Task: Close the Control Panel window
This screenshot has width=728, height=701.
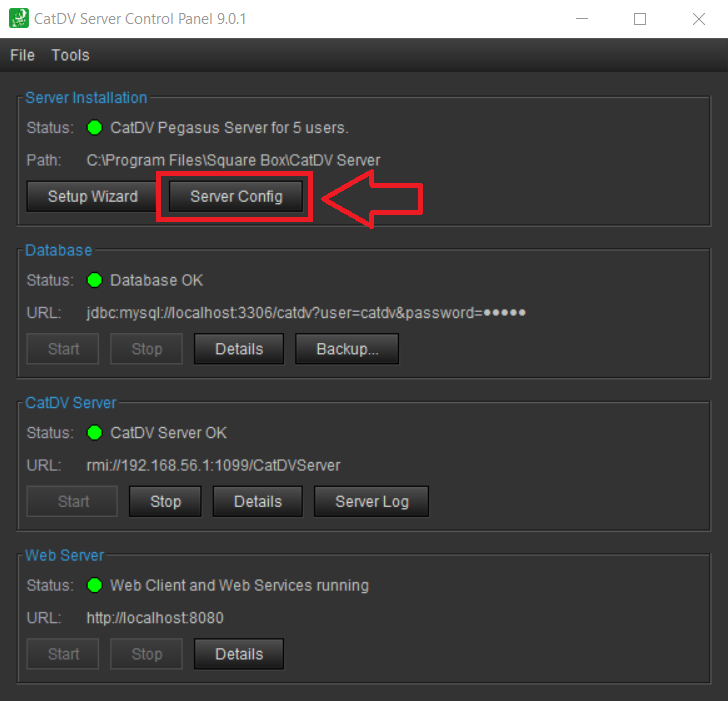Action: 698,19
